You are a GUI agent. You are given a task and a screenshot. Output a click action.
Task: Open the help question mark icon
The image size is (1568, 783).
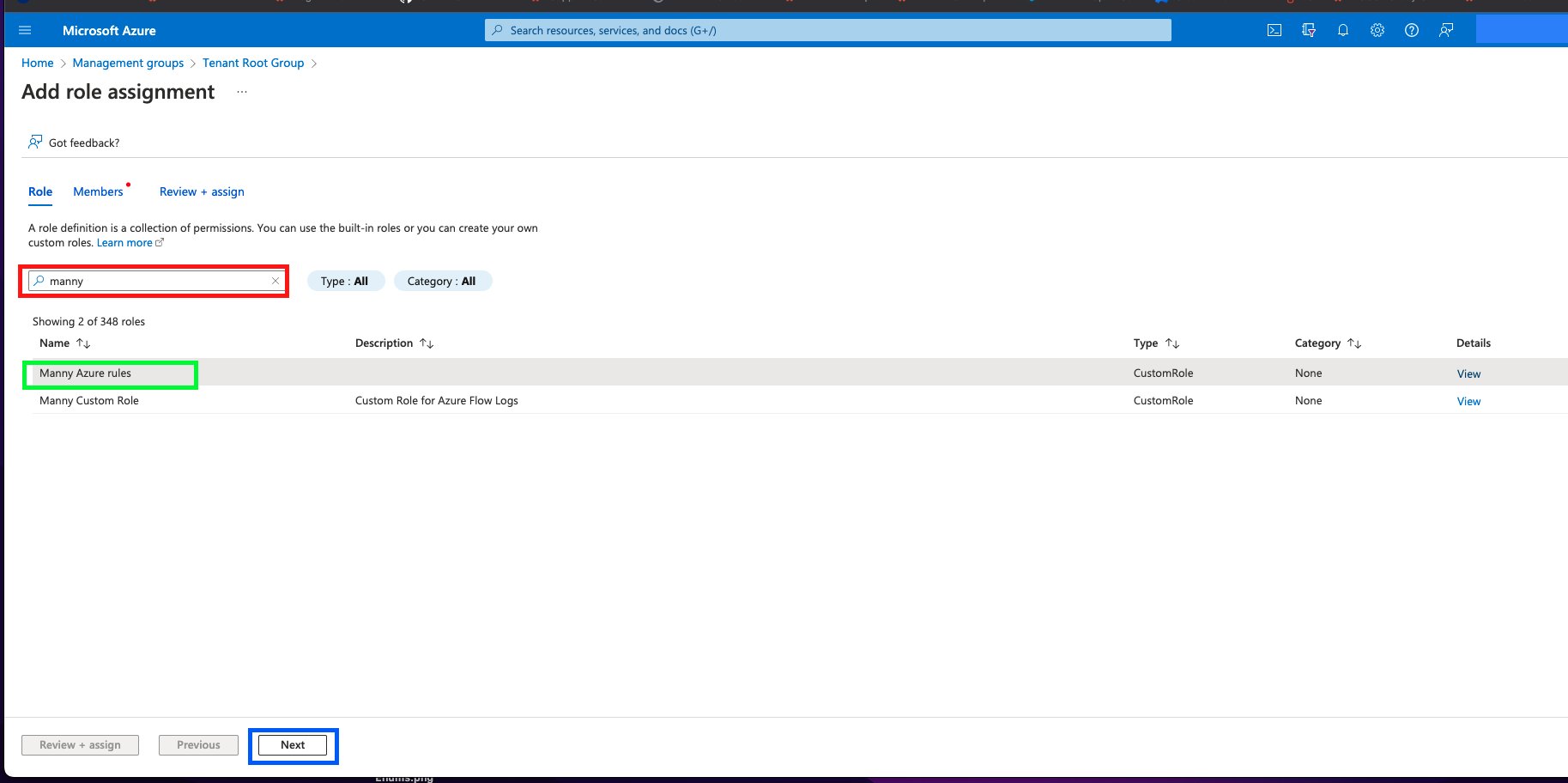[1411, 29]
